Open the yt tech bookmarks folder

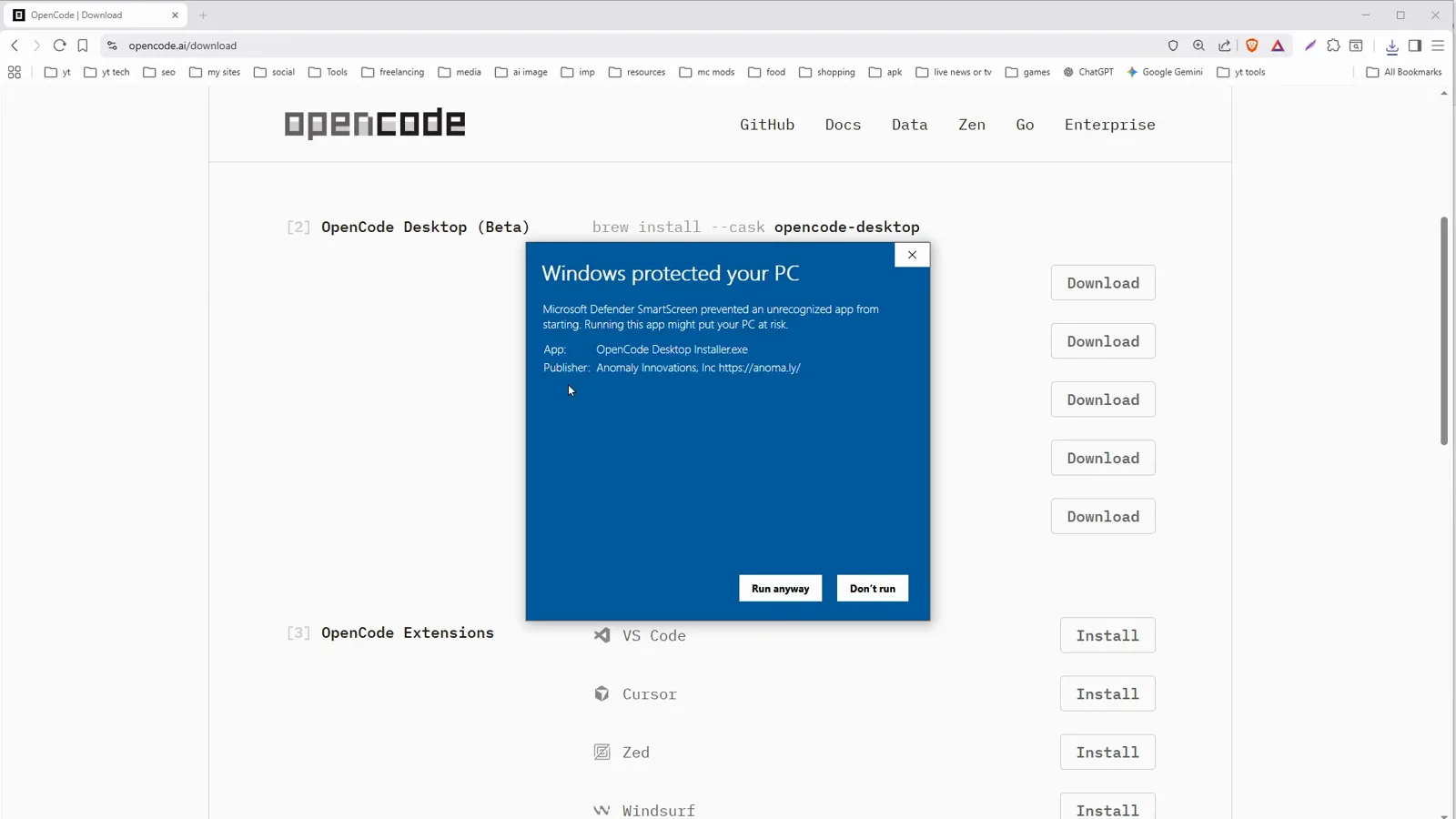tap(106, 72)
